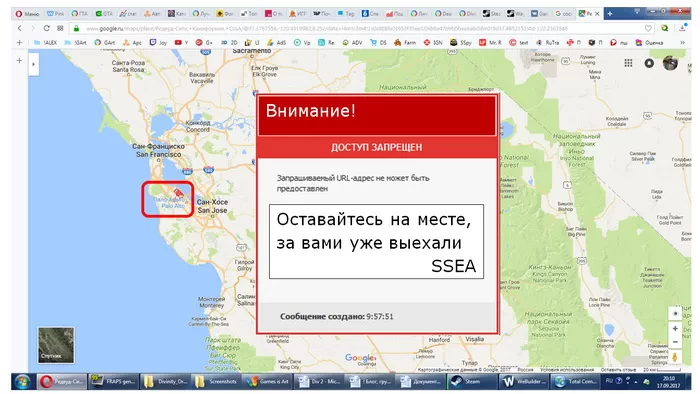Click the green Q extension icon
This screenshot has width=700, height=394.
(665, 28)
